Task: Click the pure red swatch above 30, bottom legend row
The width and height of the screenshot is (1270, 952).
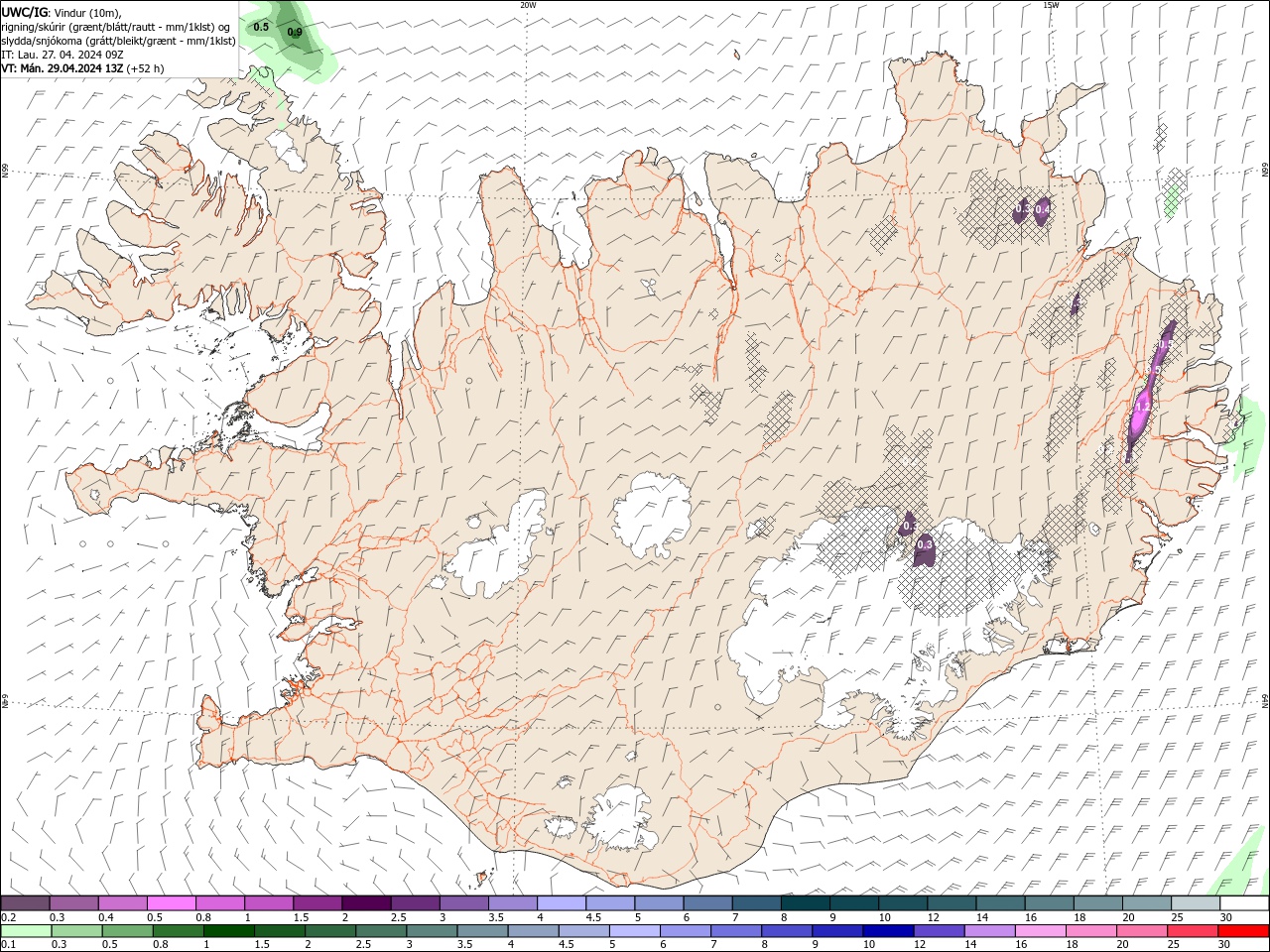Action: point(1244,931)
